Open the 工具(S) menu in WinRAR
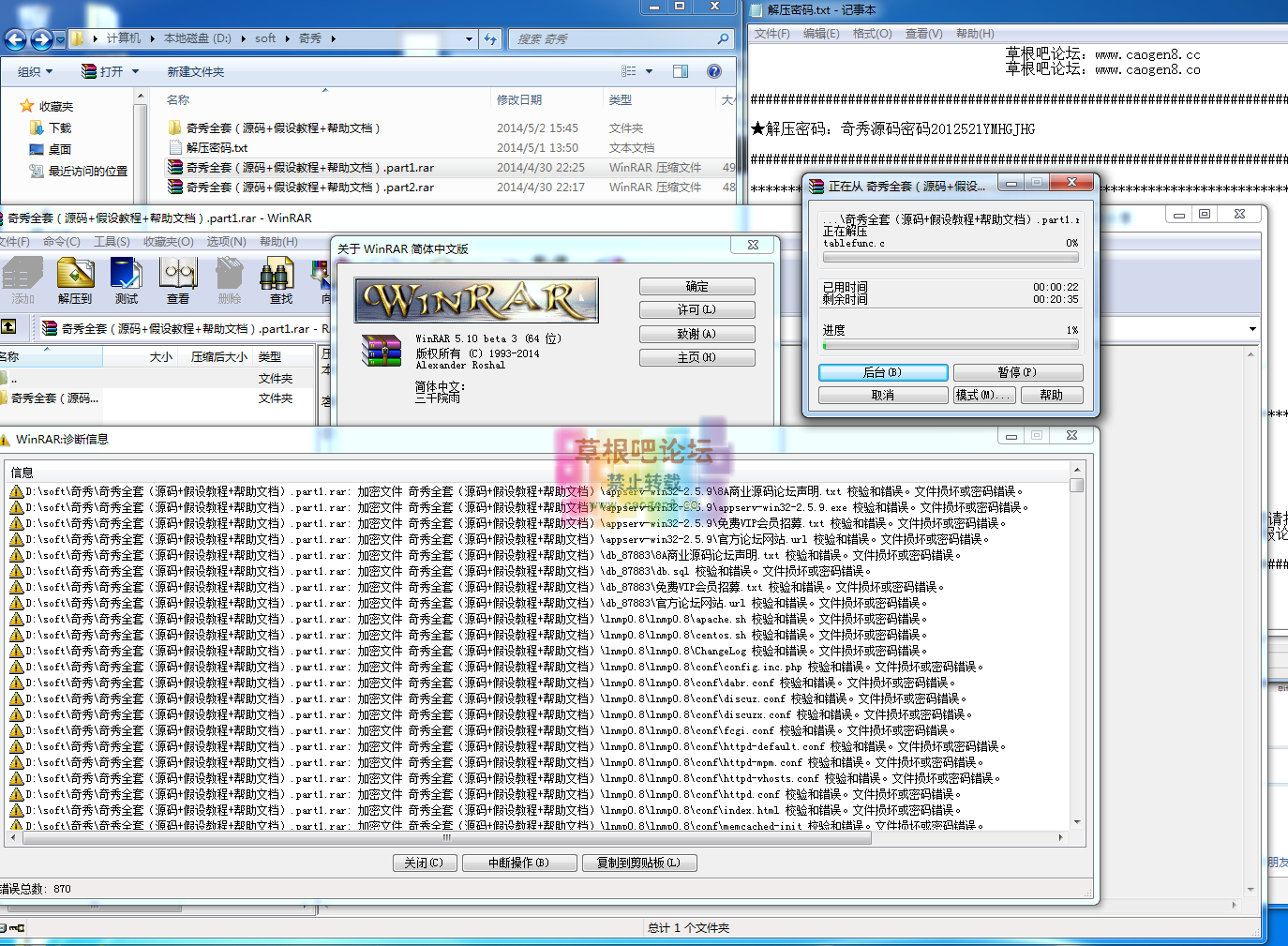Screen dimensions: 1288x946 pos(112,242)
